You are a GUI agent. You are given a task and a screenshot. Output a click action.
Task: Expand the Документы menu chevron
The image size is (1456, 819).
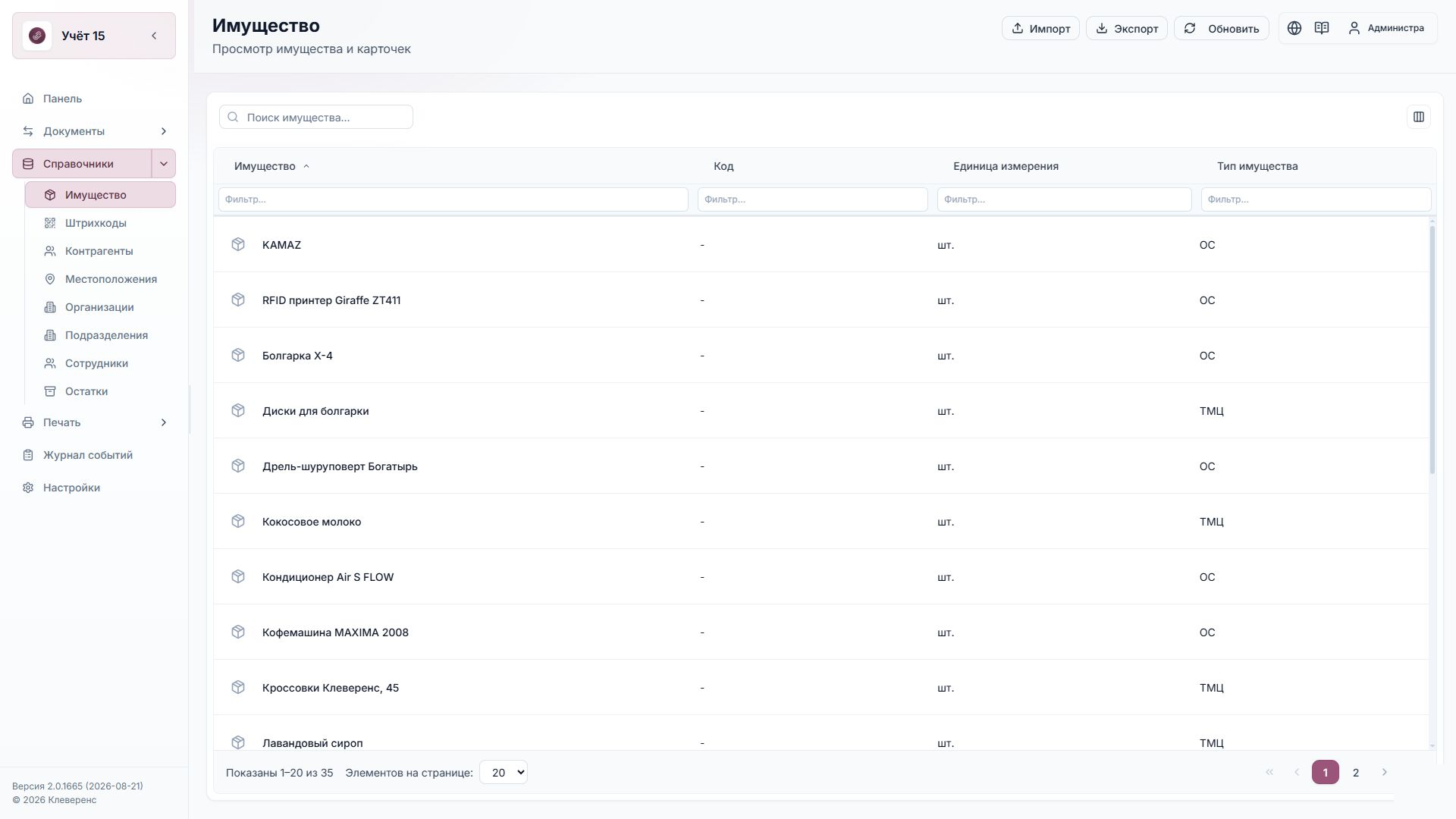click(x=163, y=131)
